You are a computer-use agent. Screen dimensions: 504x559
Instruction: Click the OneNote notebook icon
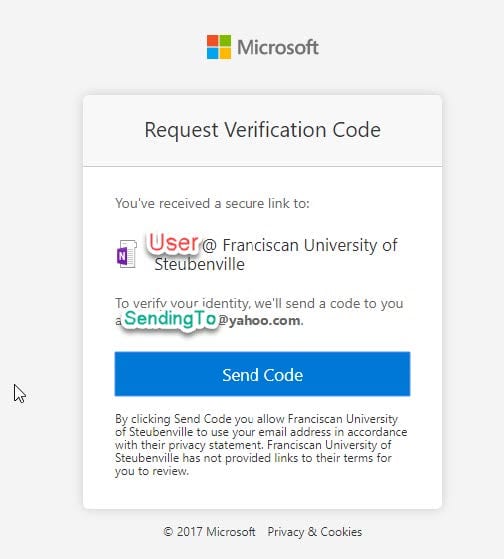127,254
